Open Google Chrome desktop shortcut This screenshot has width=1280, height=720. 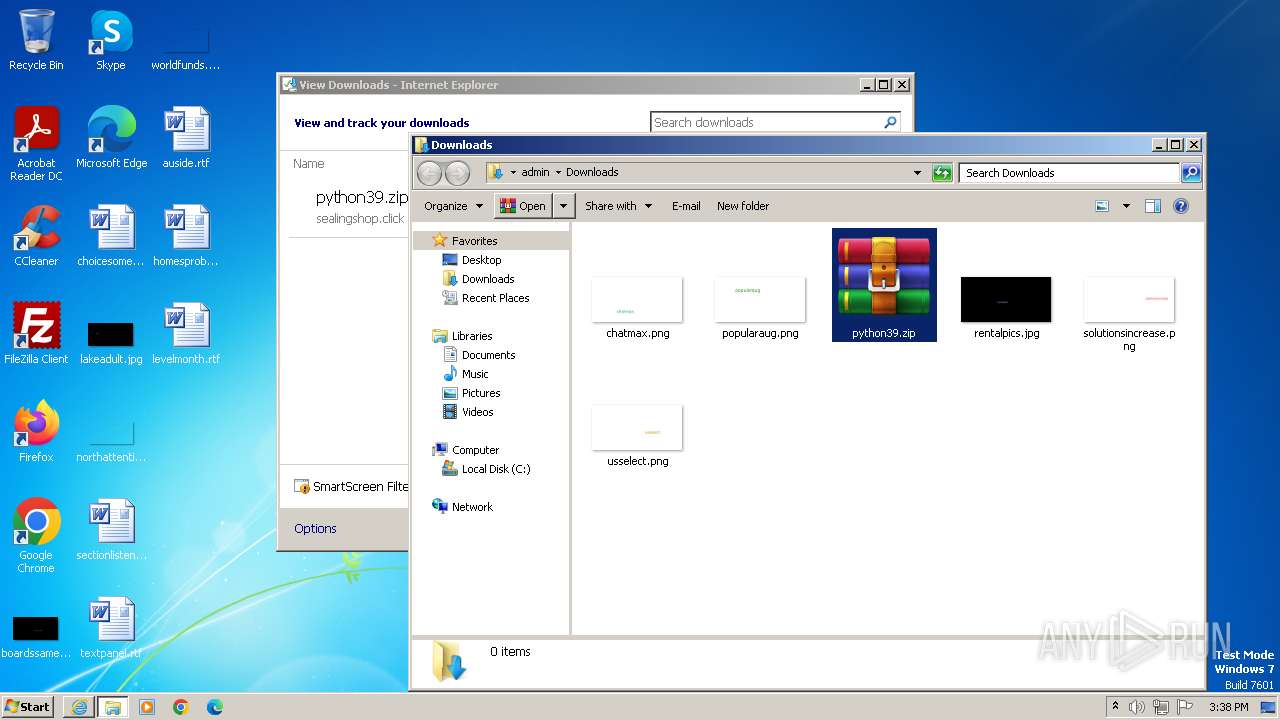pyautogui.click(x=36, y=536)
